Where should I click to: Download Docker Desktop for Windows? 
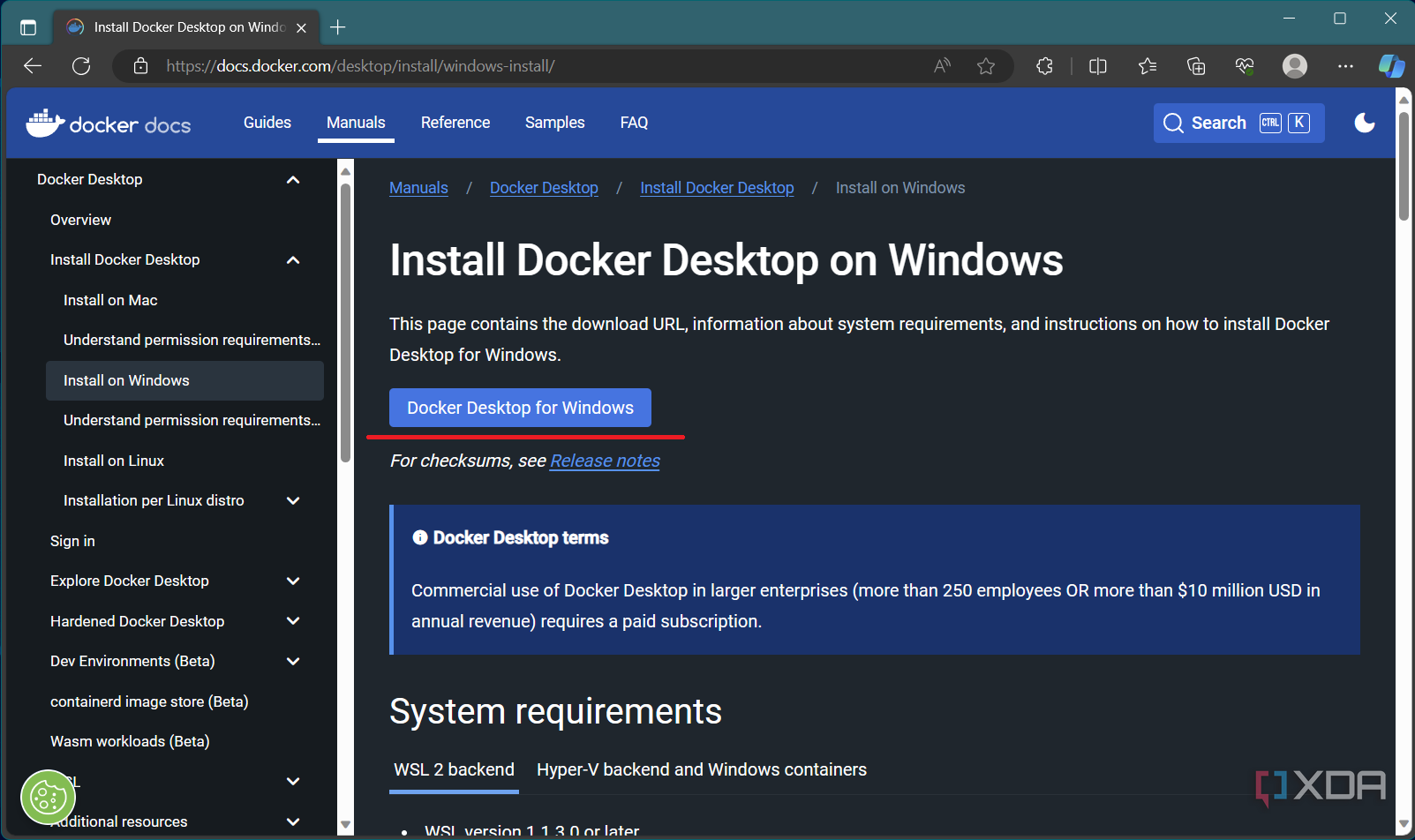(x=520, y=408)
